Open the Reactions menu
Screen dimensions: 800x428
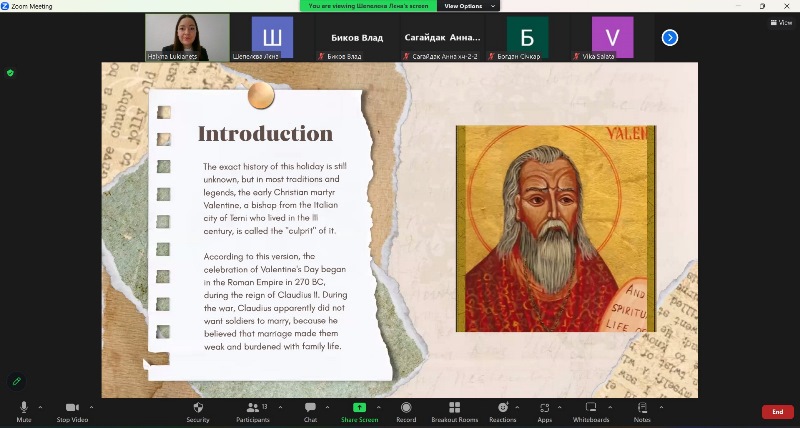[x=503, y=412]
